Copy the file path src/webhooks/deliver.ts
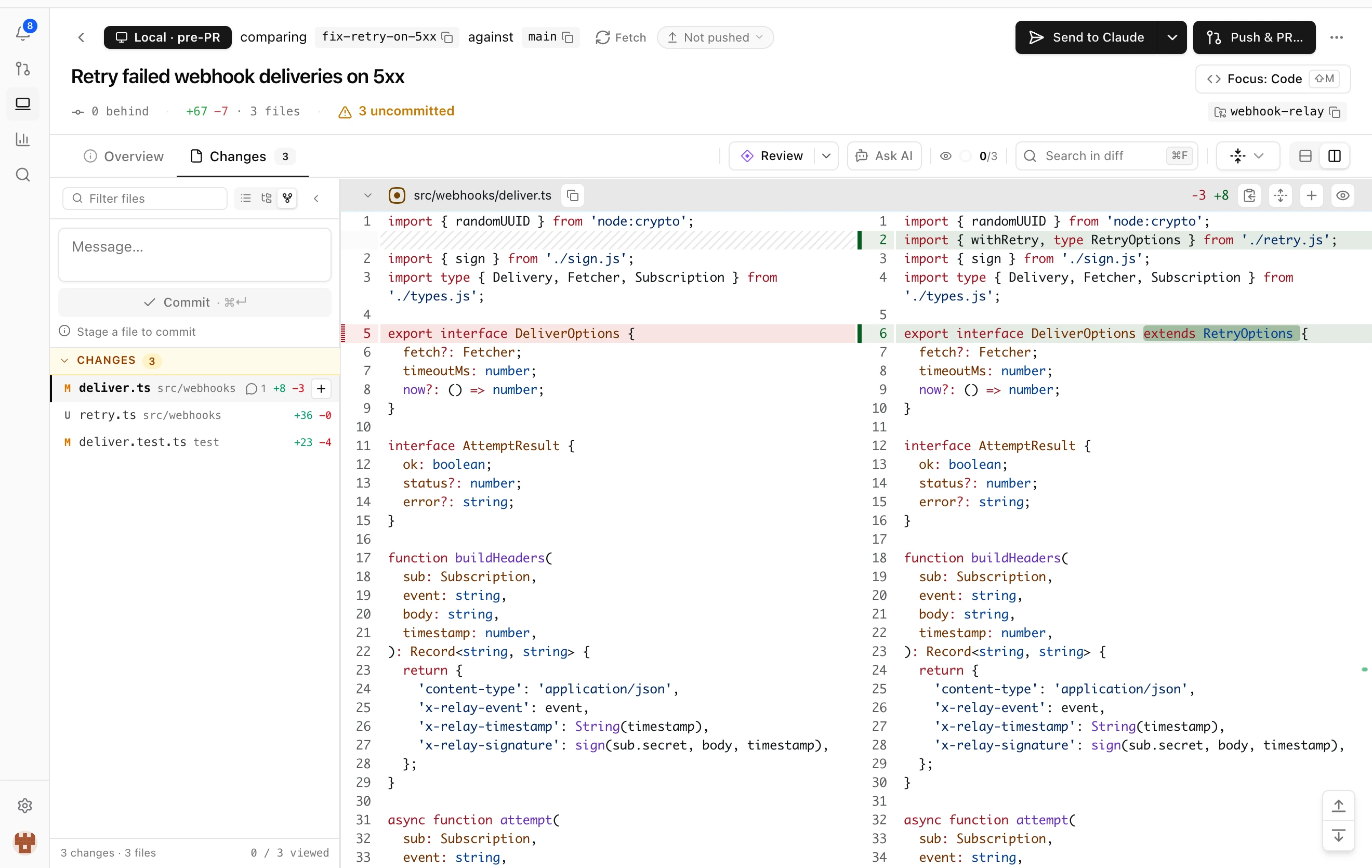This screenshot has width=1372, height=868. coord(573,195)
